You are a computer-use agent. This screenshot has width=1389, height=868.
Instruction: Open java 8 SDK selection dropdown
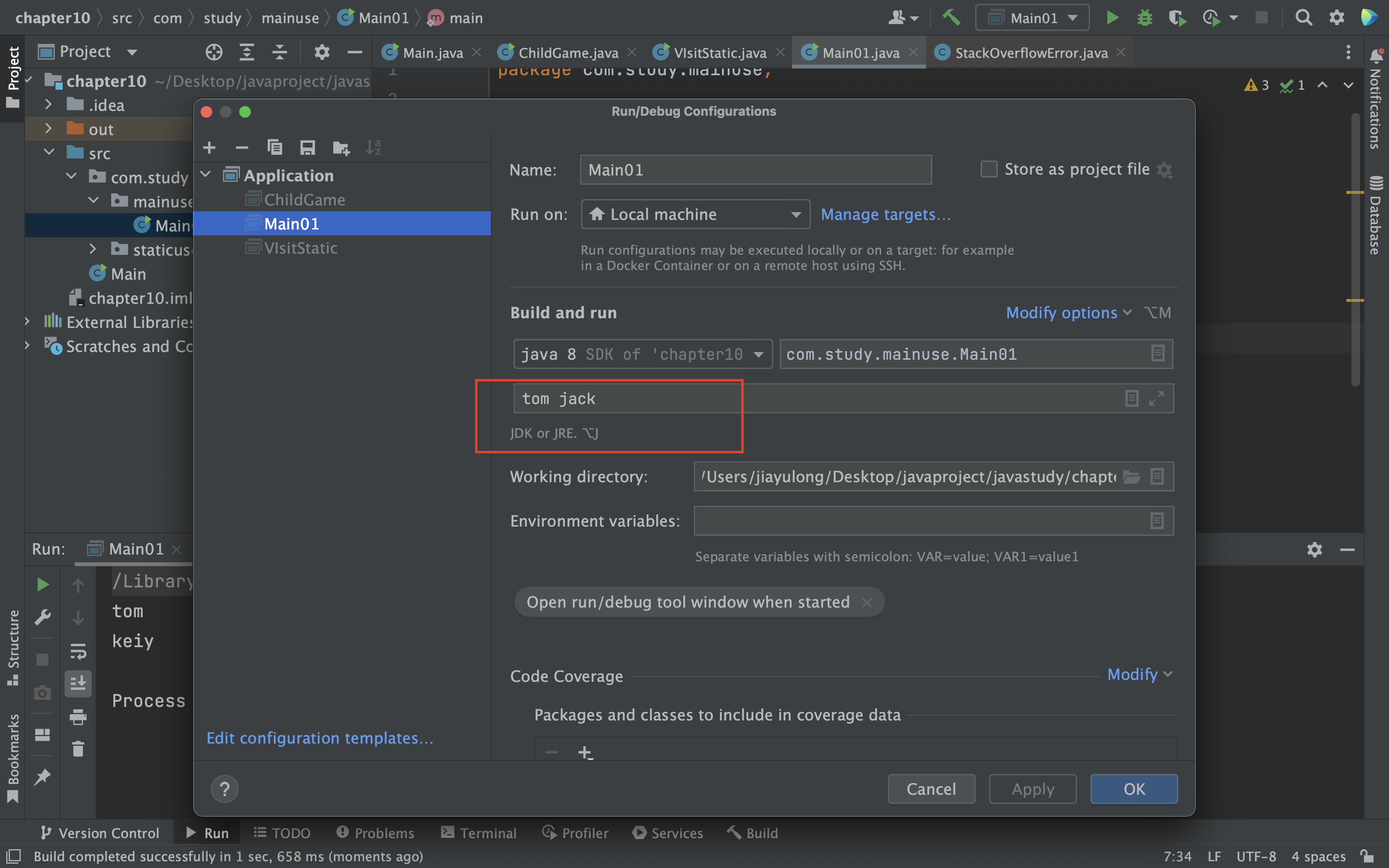click(x=642, y=354)
